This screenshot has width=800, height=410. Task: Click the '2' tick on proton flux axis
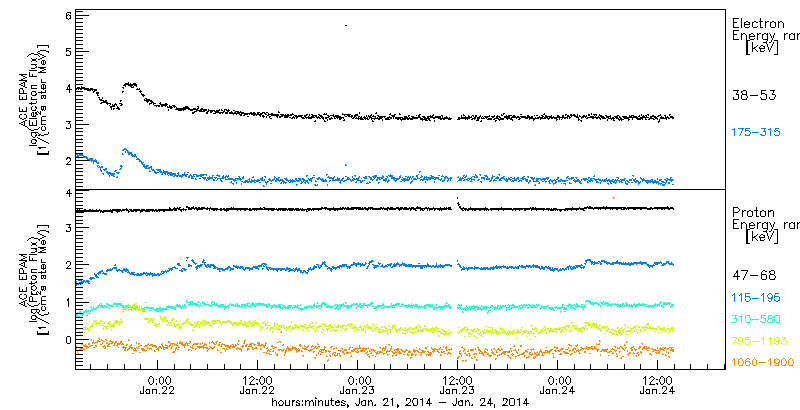(x=70, y=265)
